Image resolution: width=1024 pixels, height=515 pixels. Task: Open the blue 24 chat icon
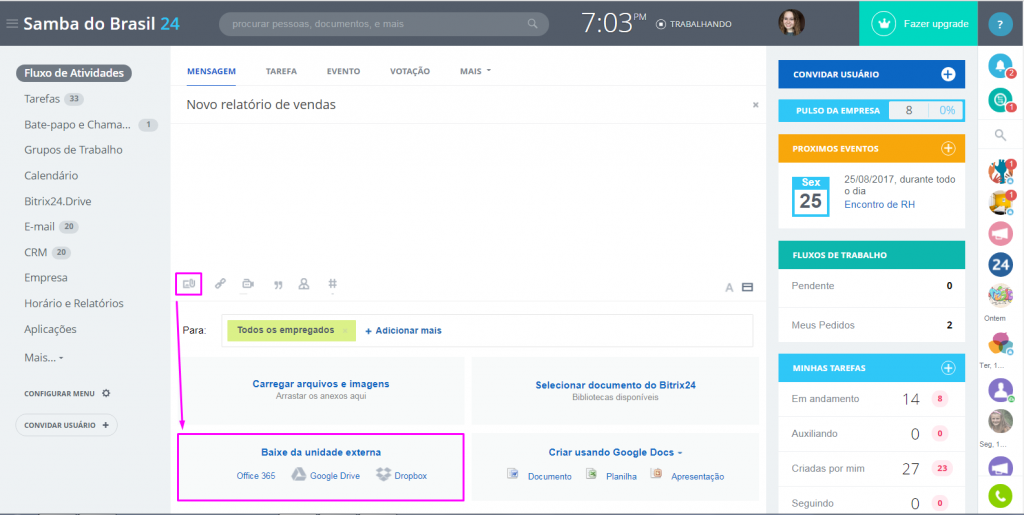[1000, 264]
